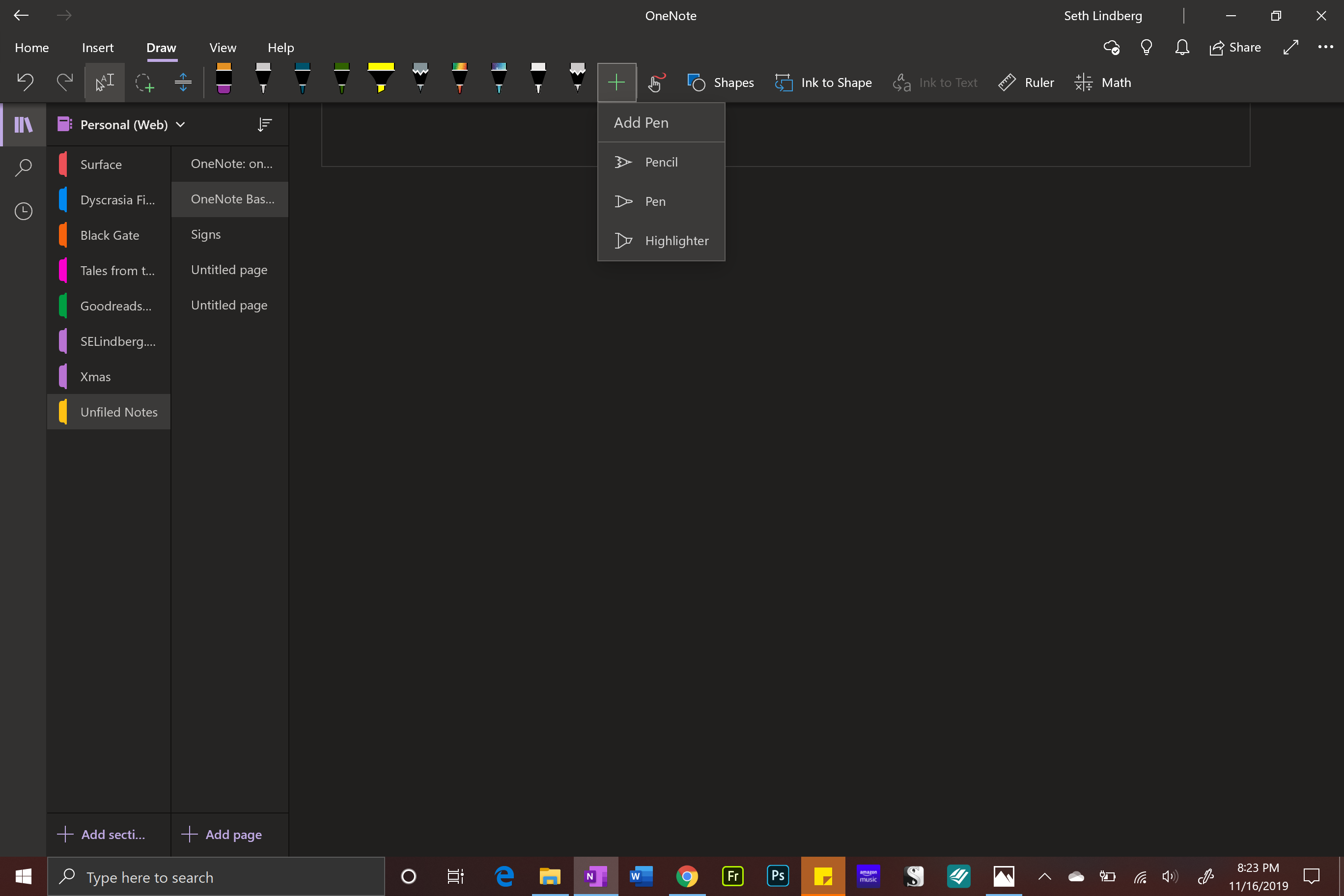Open the search pane

point(24,168)
